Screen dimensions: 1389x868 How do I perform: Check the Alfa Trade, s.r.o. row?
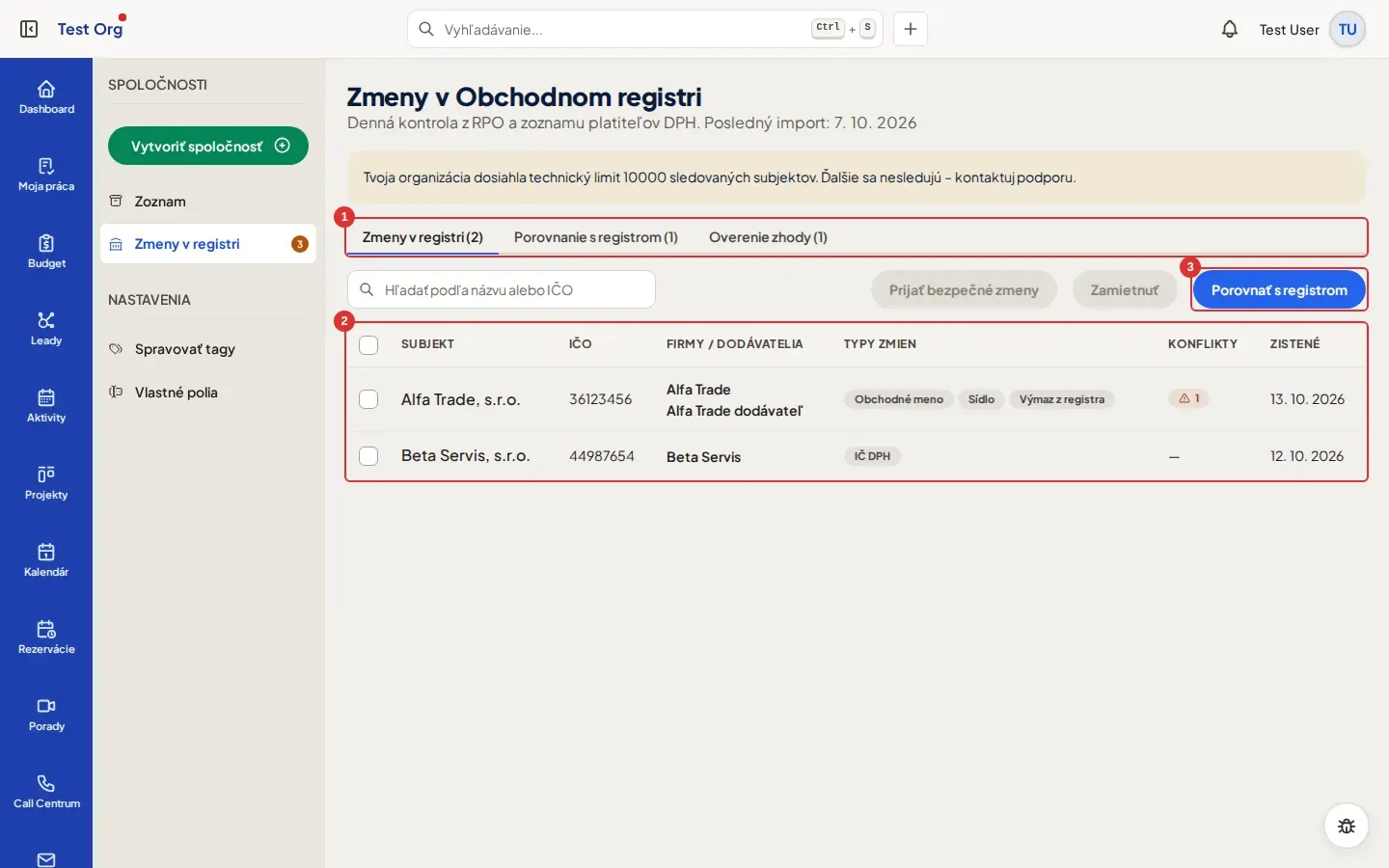(x=368, y=399)
